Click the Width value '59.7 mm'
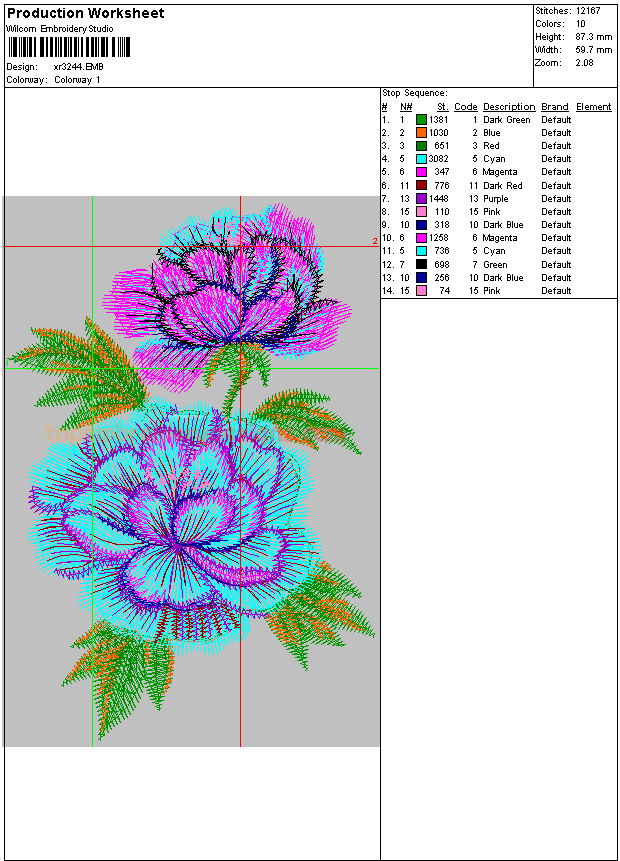 pyautogui.click(x=594, y=50)
